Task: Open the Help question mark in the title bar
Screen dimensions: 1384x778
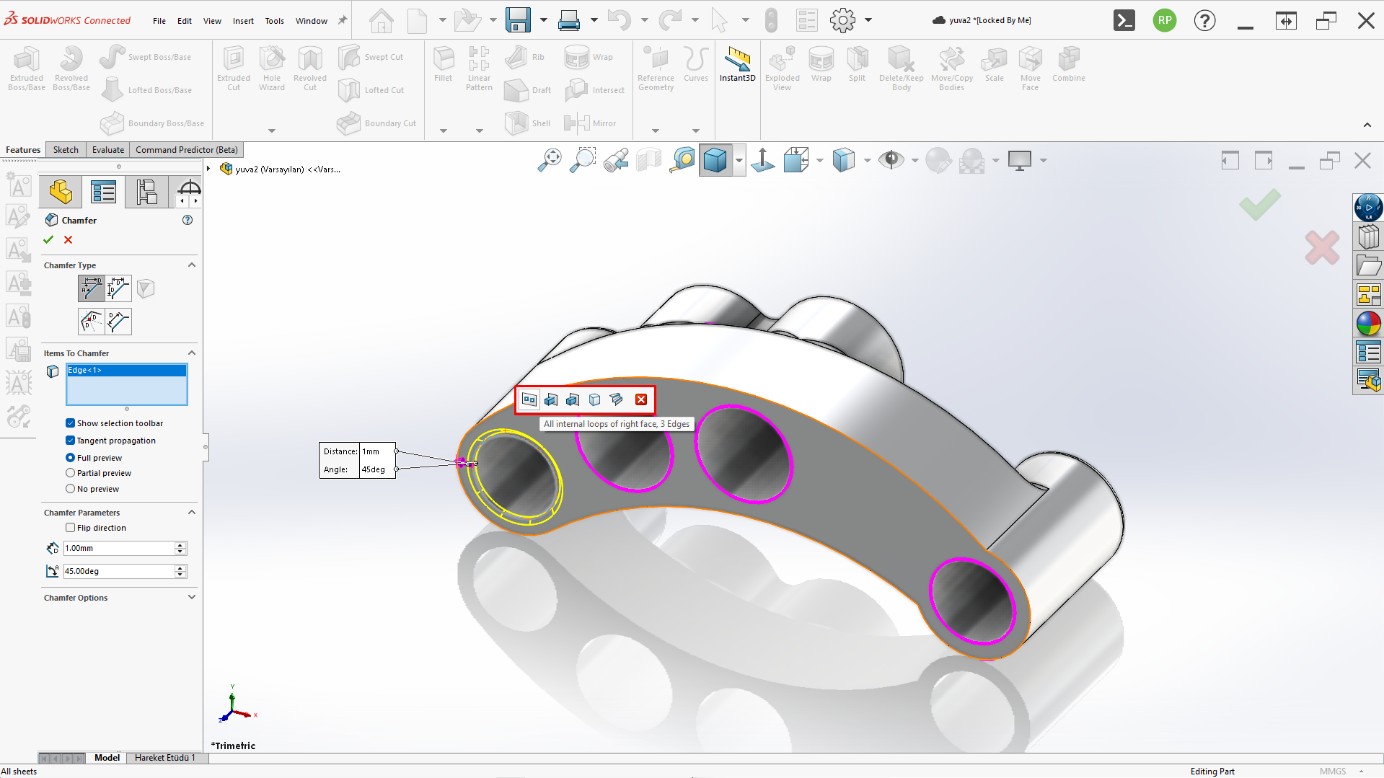Action: point(1205,20)
